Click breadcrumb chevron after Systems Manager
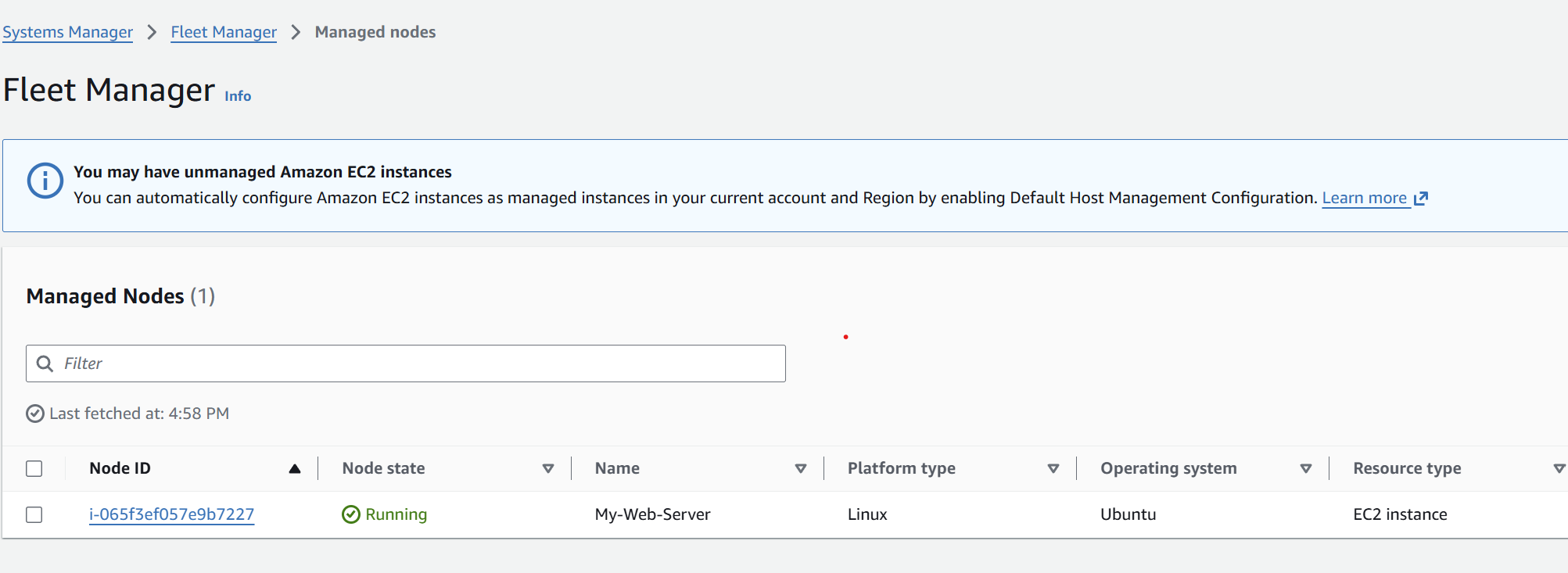 pyautogui.click(x=152, y=32)
